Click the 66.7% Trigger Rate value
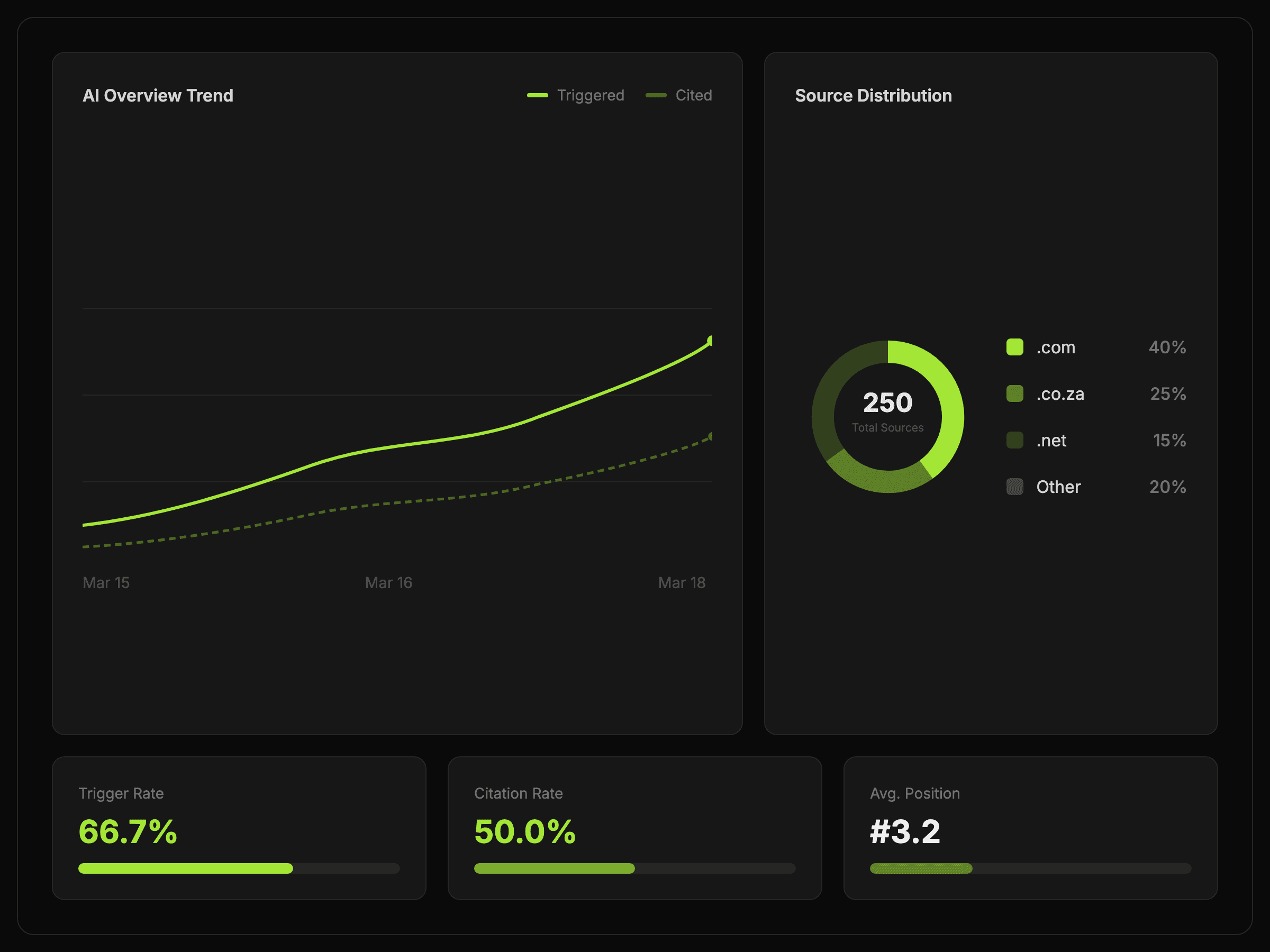This screenshot has height=952, width=1270. [128, 831]
